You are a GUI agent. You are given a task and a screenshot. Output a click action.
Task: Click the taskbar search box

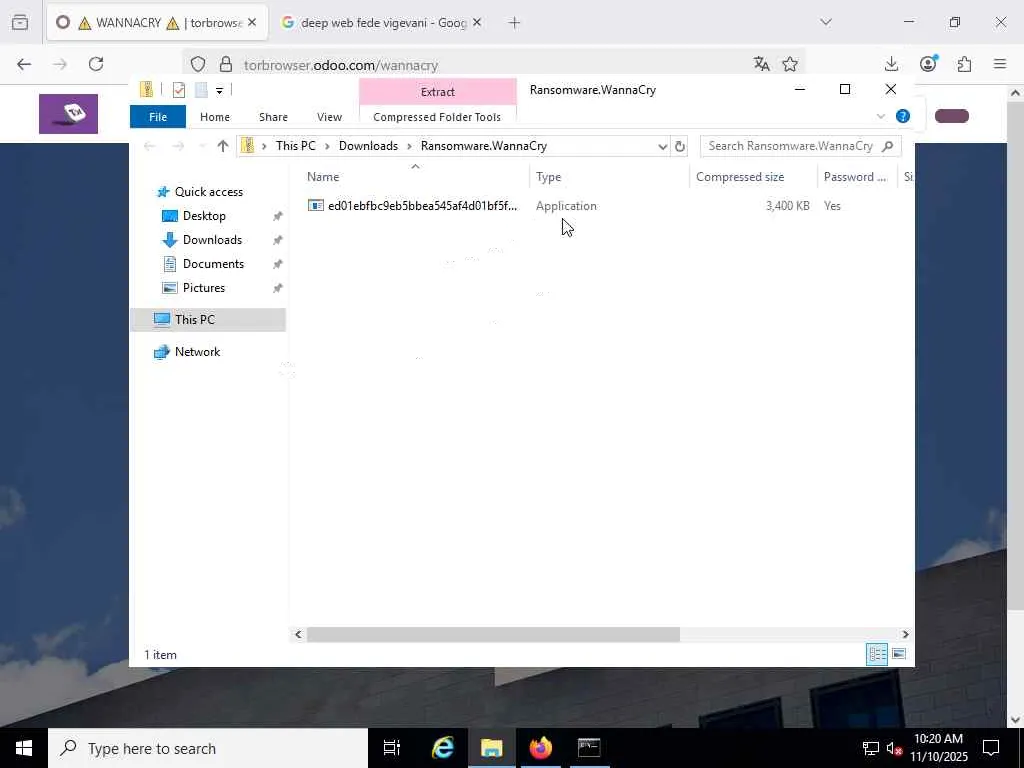(x=208, y=748)
